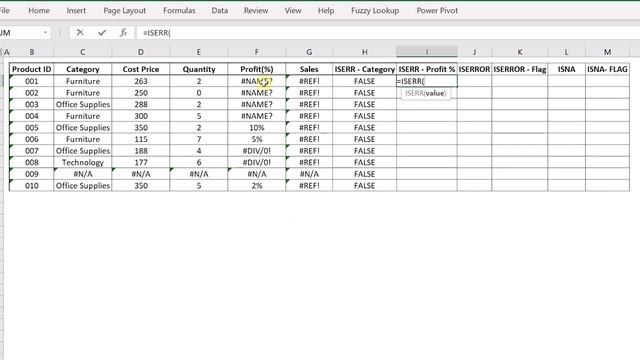640x360 pixels.
Task: Select Product ID cell 010
Action: pyautogui.click(x=31, y=185)
